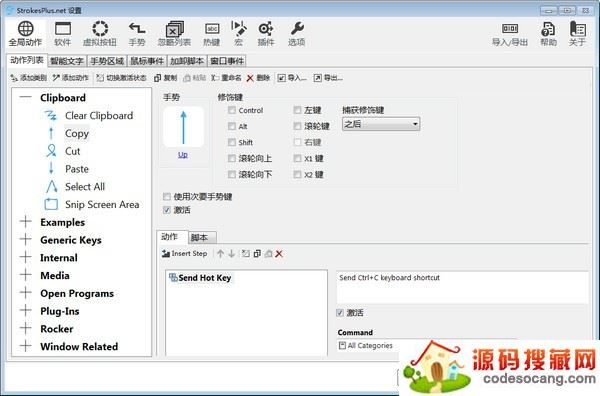Check the X2 键 checkbox
600x396 pixels.
pyautogui.click(x=297, y=174)
